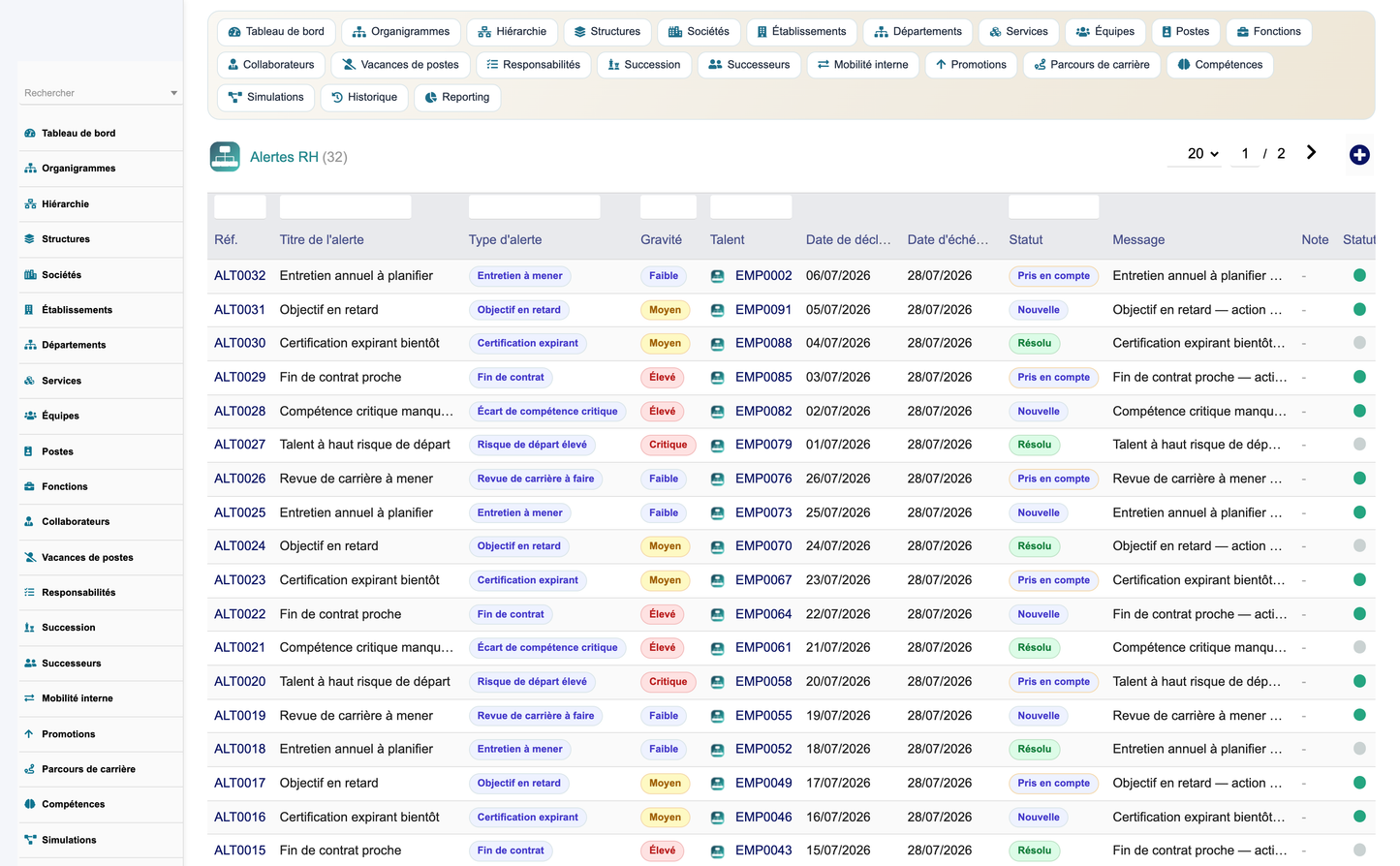Viewport: 1400px width, 866px height.
Task: Toggle status dot for ALT0031
Action: pyautogui.click(x=1359, y=309)
